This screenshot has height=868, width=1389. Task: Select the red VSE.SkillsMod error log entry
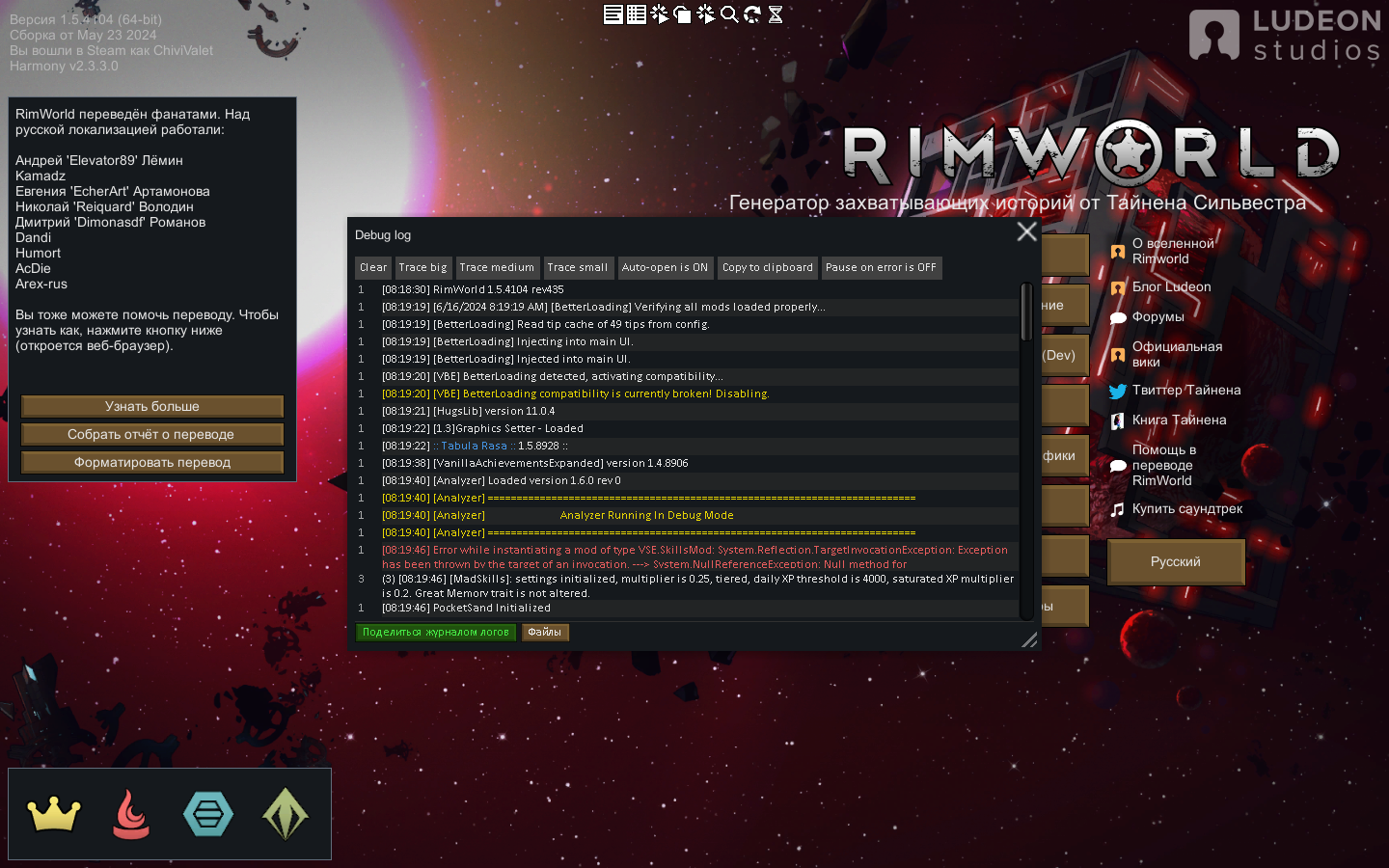[687, 557]
